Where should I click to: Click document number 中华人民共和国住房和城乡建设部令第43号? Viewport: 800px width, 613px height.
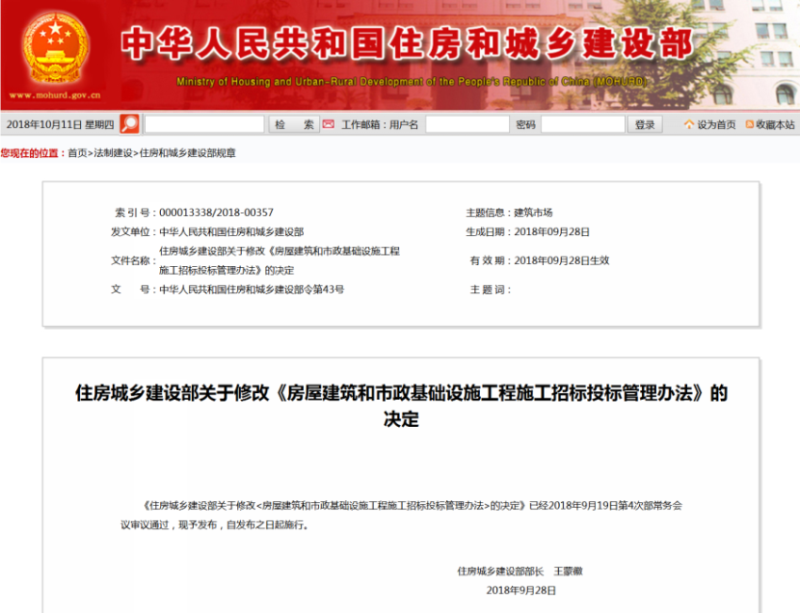click(x=252, y=289)
